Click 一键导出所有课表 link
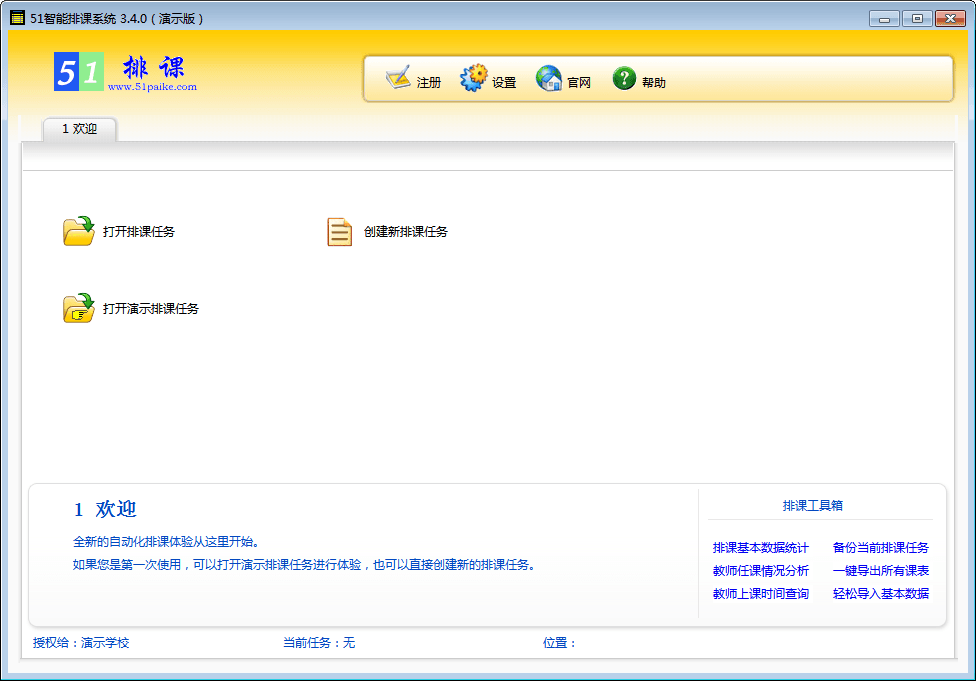The width and height of the screenshot is (976, 681). pos(880,571)
